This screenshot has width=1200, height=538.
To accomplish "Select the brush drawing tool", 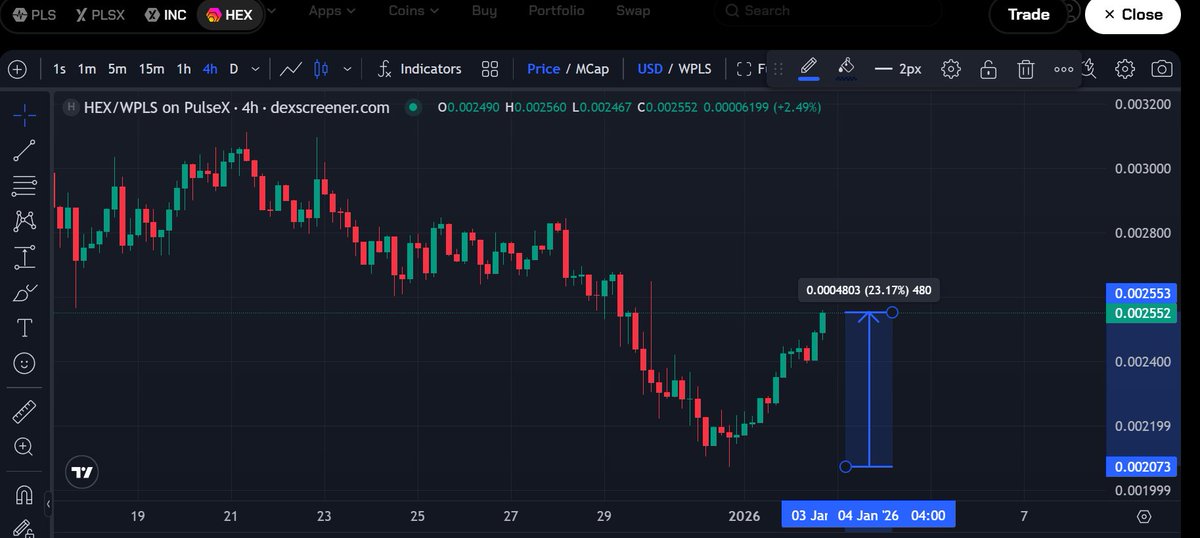I will tap(25, 293).
